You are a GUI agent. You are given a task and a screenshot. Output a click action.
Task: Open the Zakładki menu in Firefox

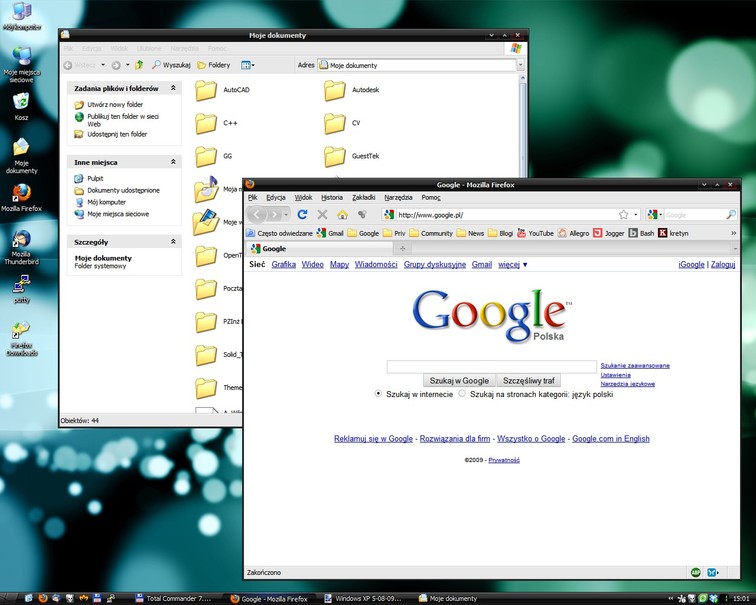pos(364,198)
